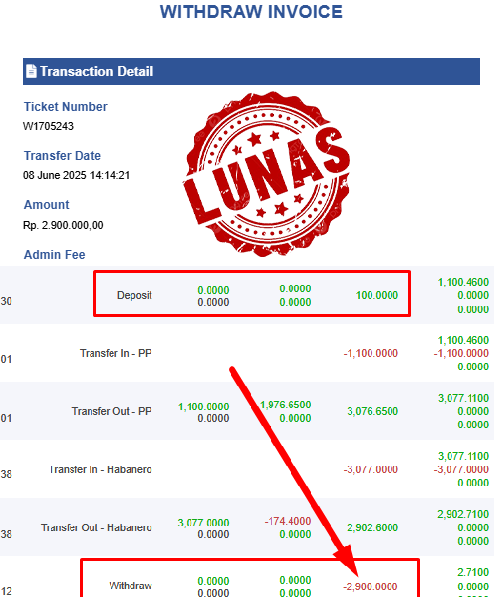
Task: Click the Transfer Date label
Action: coord(62,155)
